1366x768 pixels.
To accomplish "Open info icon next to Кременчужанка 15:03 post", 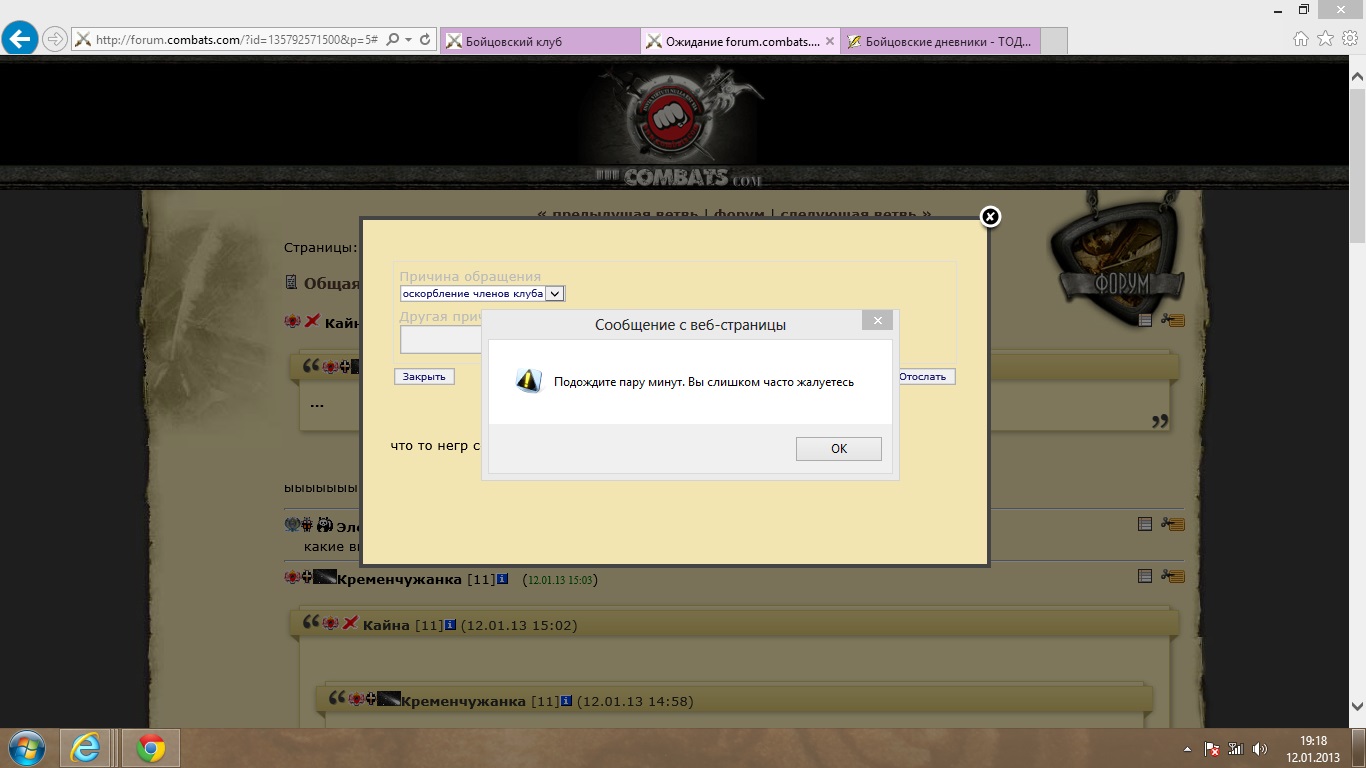I will [502, 579].
